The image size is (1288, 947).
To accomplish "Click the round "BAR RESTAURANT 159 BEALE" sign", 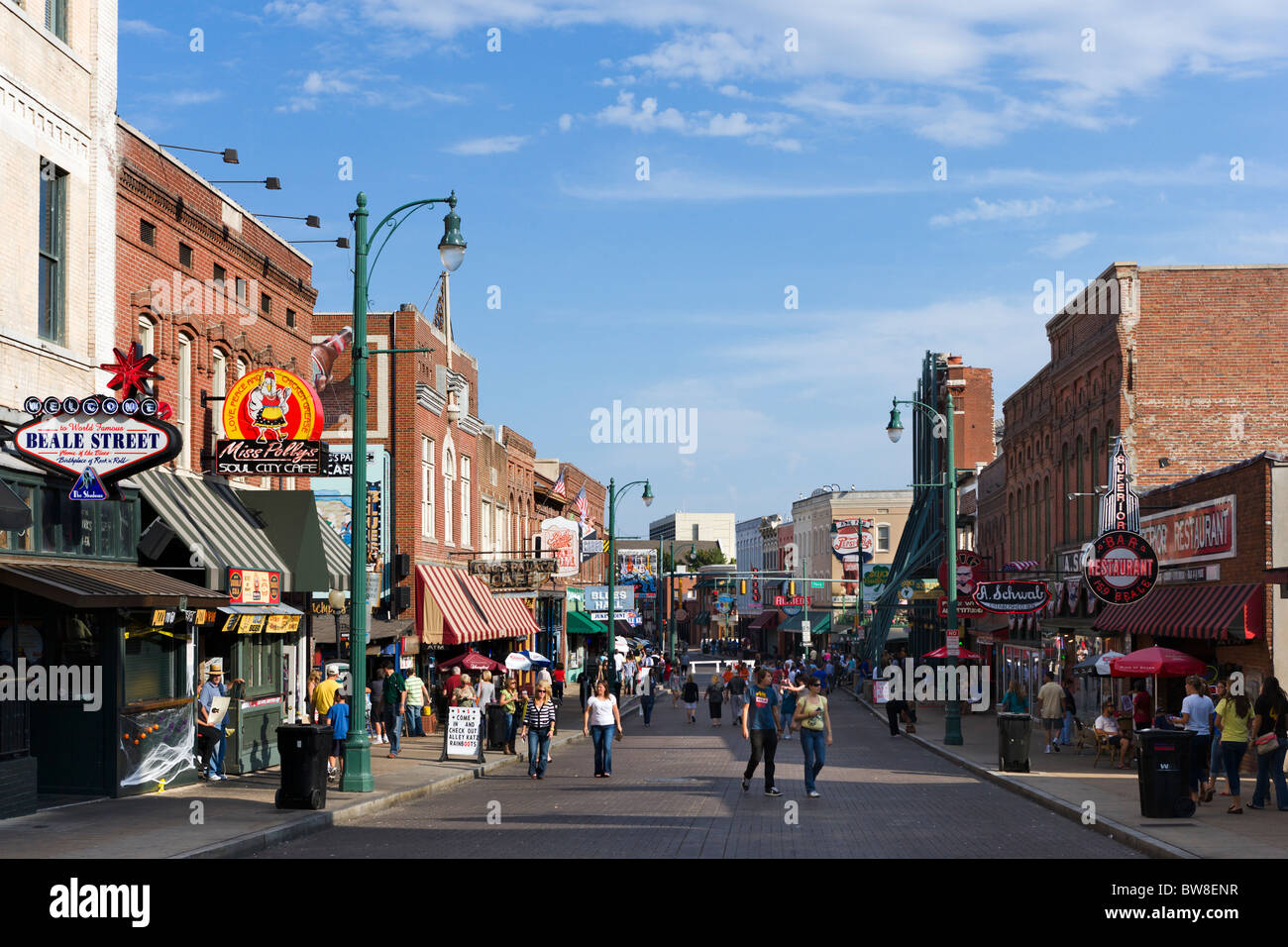I will coord(1120,568).
